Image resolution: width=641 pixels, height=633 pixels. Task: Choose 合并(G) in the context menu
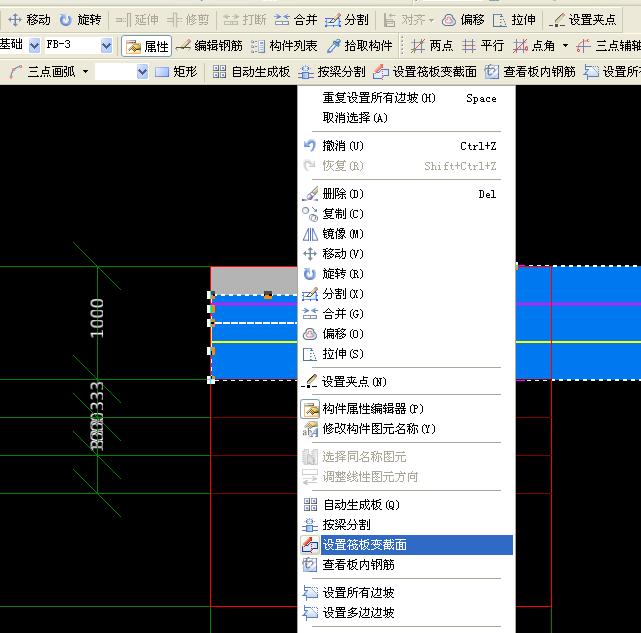pyautogui.click(x=407, y=314)
